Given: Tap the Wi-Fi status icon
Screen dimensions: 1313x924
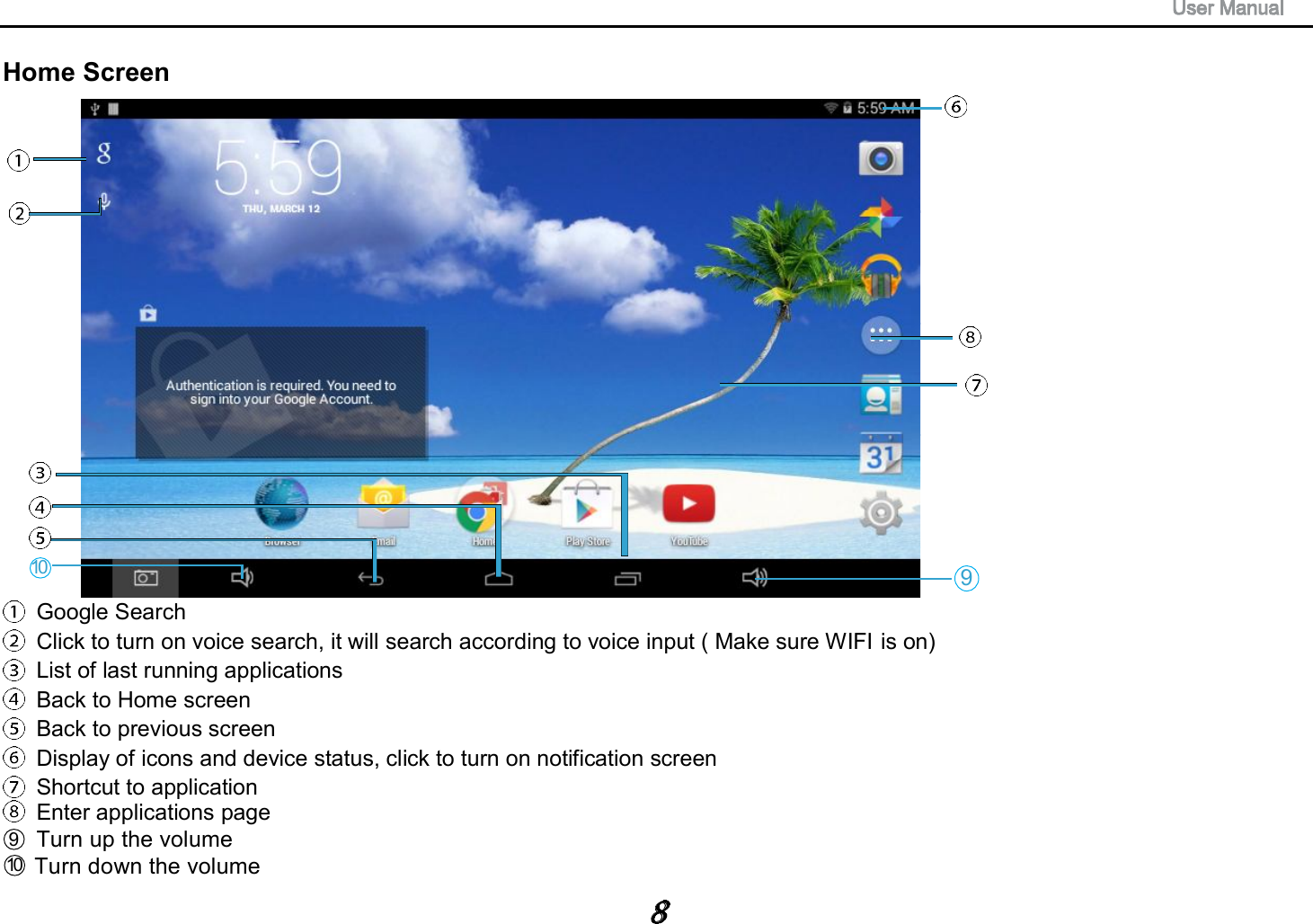Looking at the screenshot, I should click(x=830, y=109).
